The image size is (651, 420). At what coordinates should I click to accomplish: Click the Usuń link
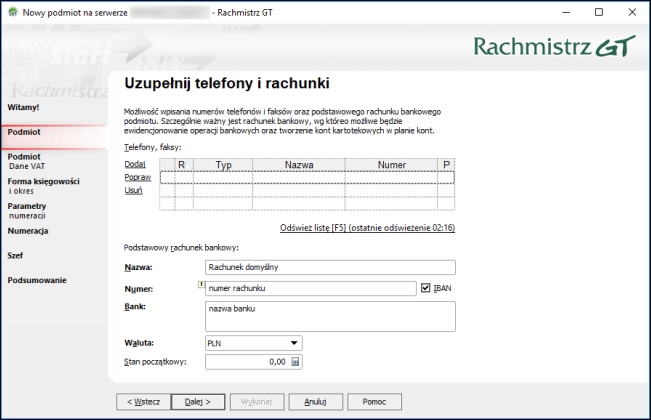[x=133, y=190]
